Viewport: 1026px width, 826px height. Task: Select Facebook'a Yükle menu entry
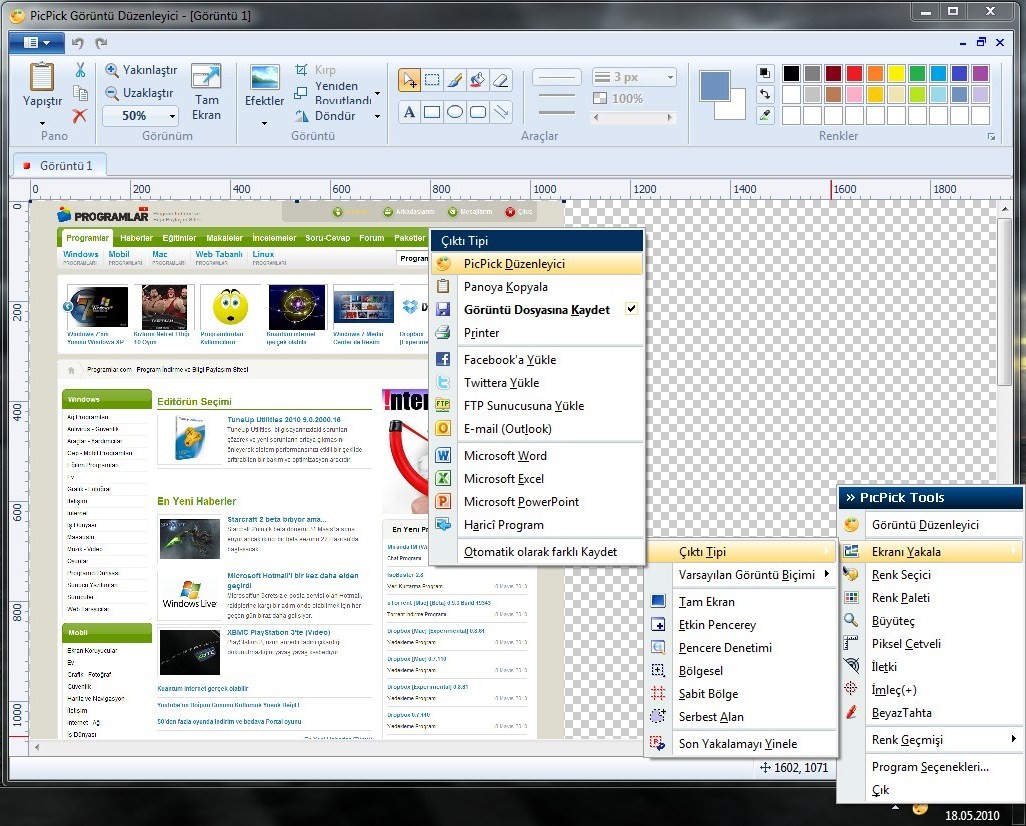(537, 359)
